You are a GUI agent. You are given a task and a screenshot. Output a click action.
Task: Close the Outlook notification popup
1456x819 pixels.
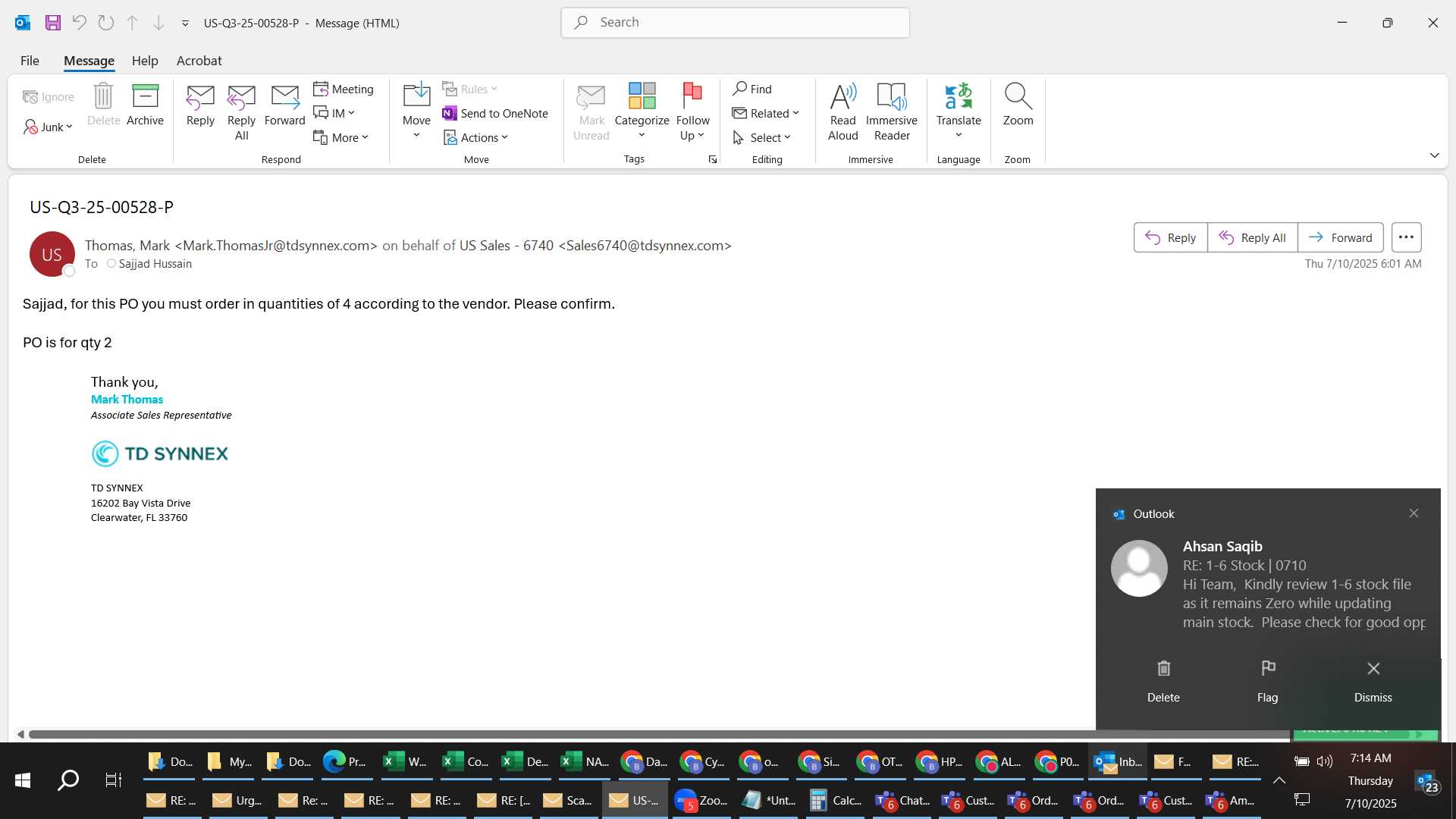tap(1414, 513)
